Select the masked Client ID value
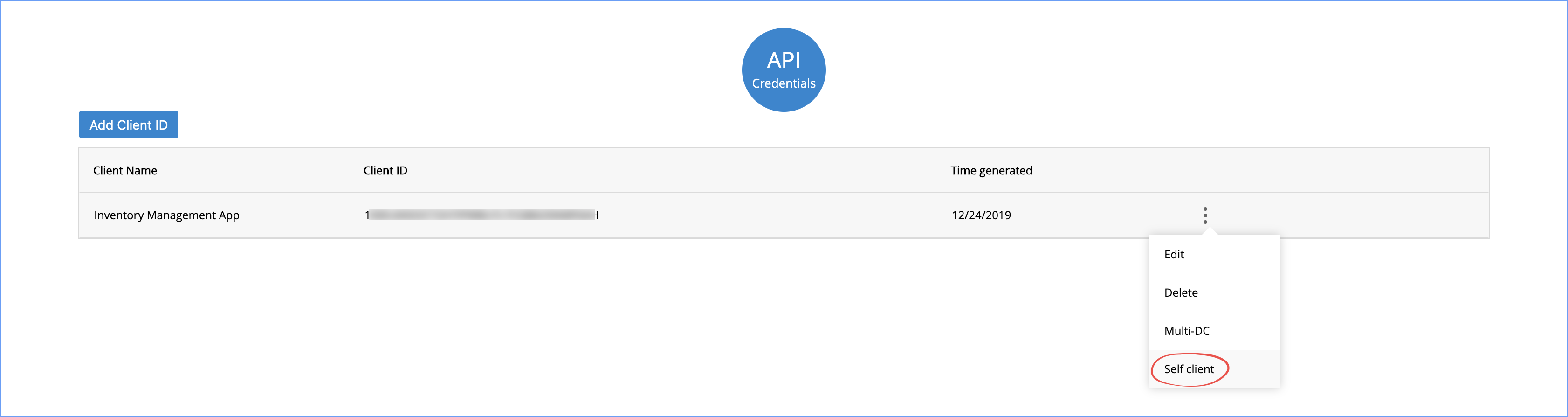Viewport: 1568px width, 417px height. (481, 215)
